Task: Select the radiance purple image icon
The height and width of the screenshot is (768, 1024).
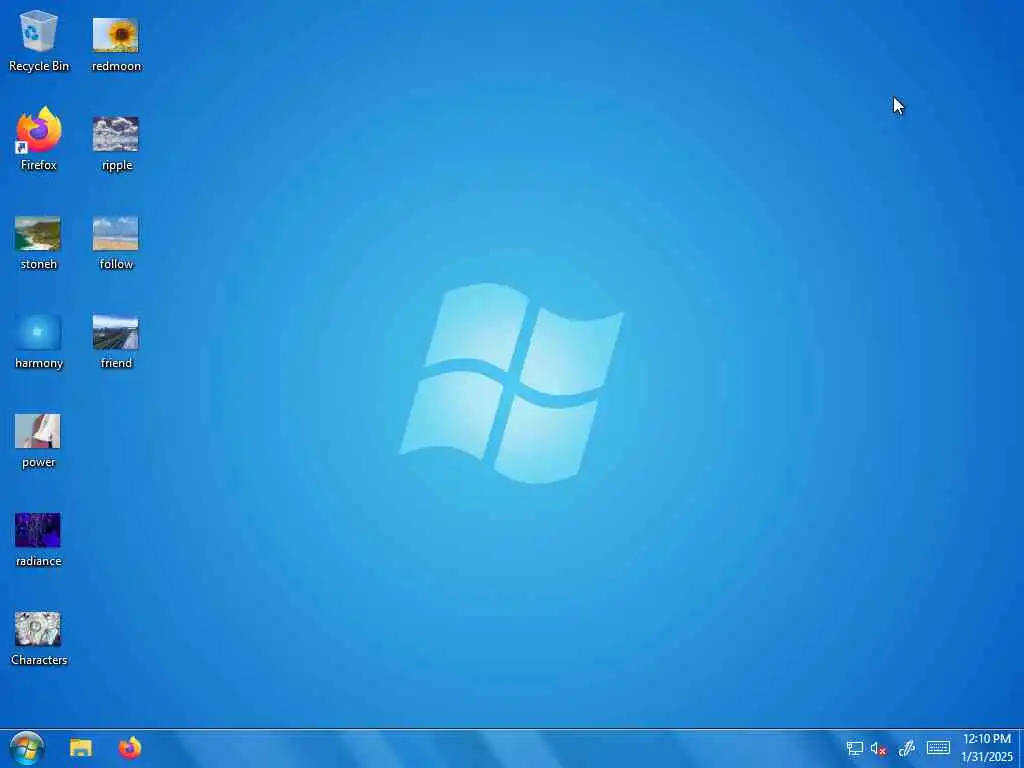Action: (38, 539)
